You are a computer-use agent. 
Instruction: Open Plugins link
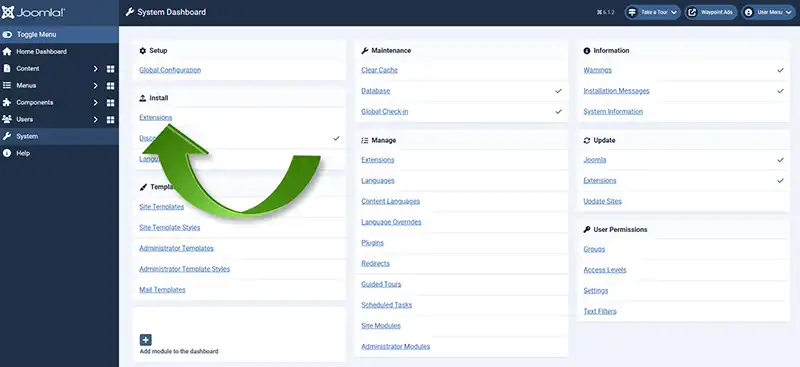pyautogui.click(x=372, y=242)
